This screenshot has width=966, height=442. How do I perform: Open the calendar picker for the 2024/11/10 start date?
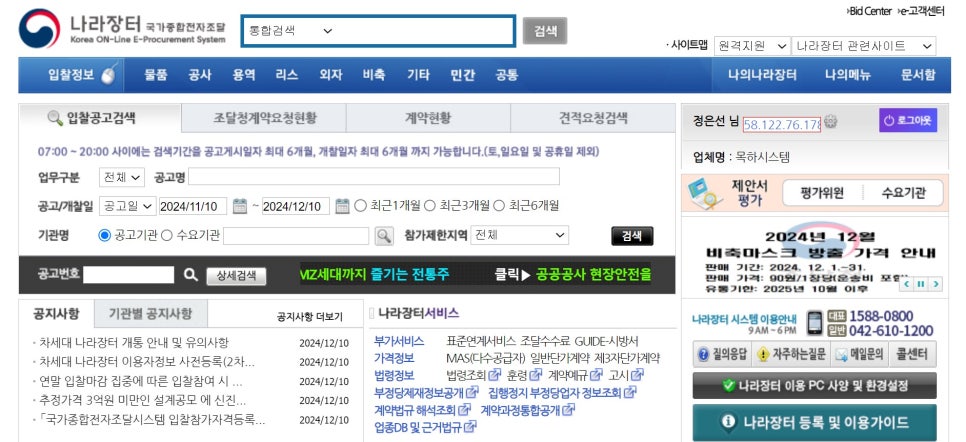pos(240,206)
